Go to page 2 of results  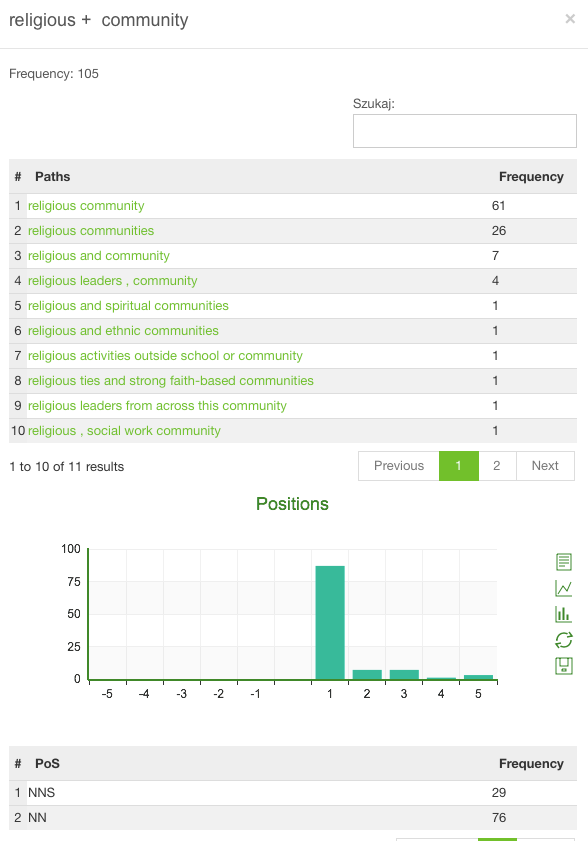(497, 466)
